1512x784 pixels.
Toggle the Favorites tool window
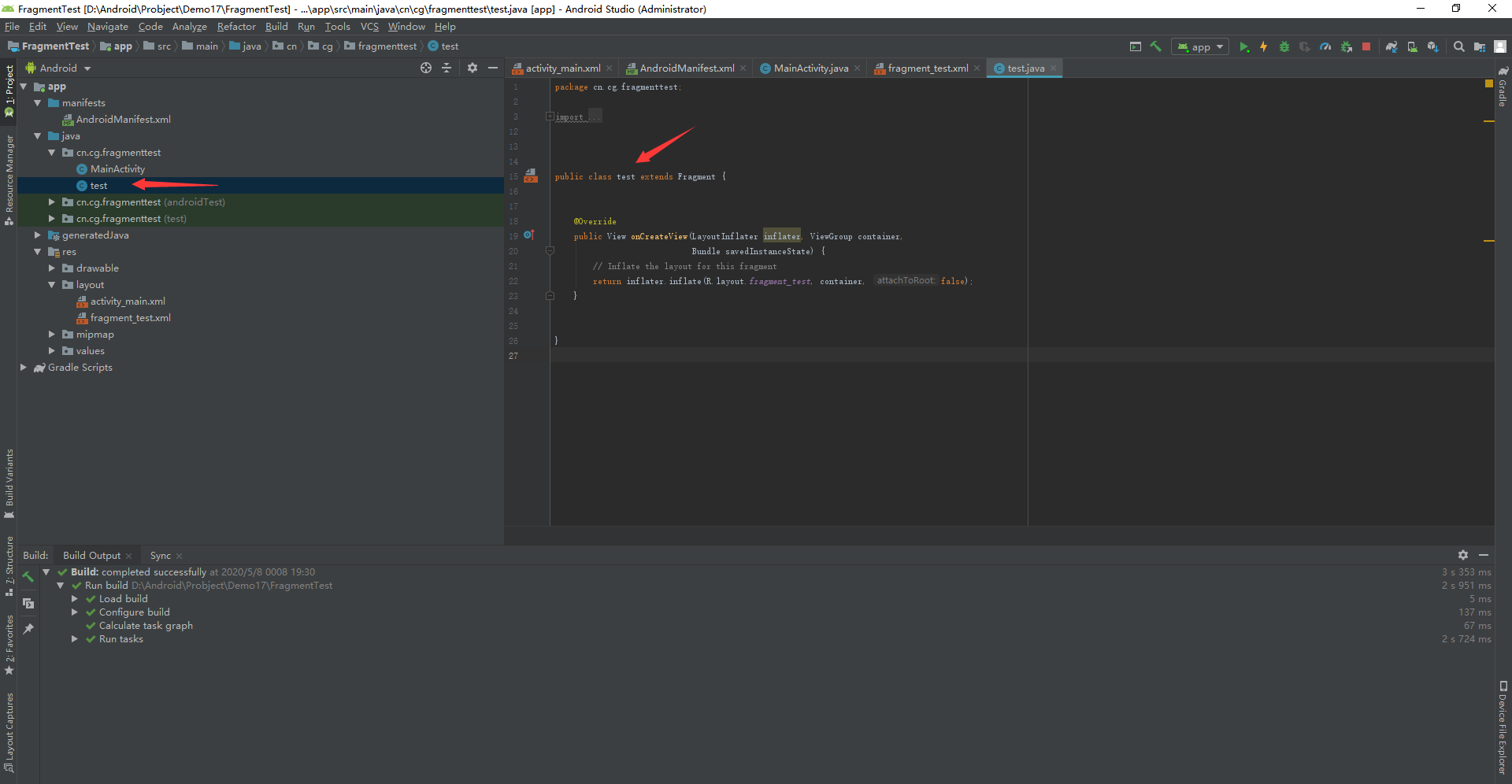coord(9,645)
